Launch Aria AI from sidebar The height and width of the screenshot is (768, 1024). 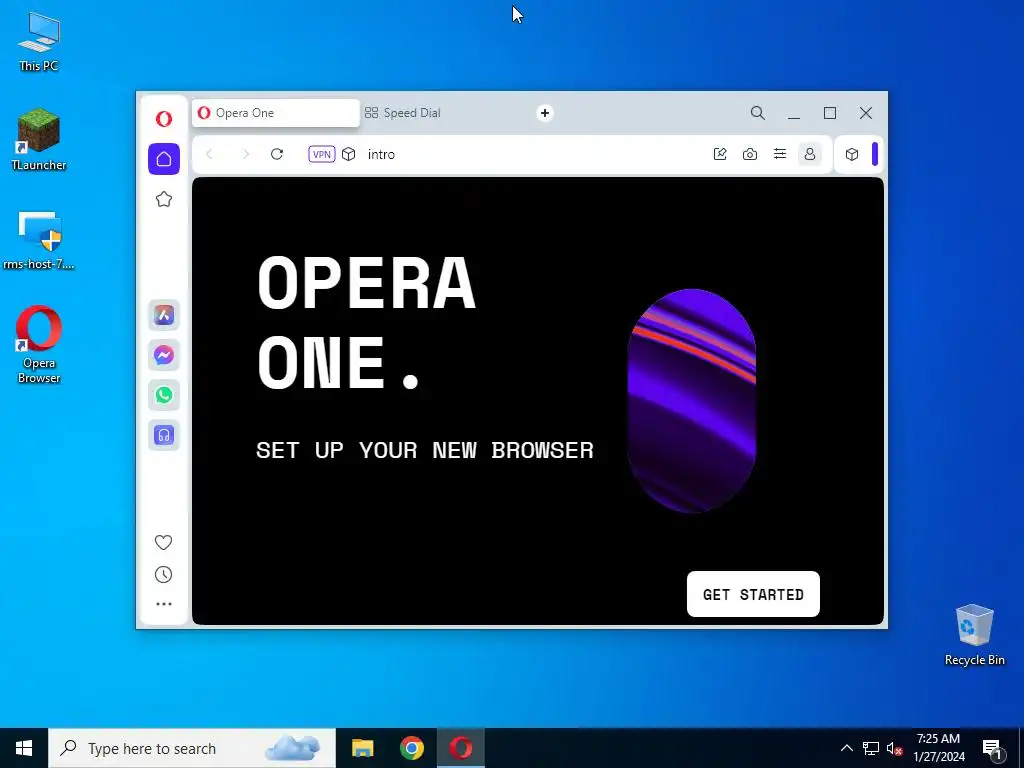point(164,315)
